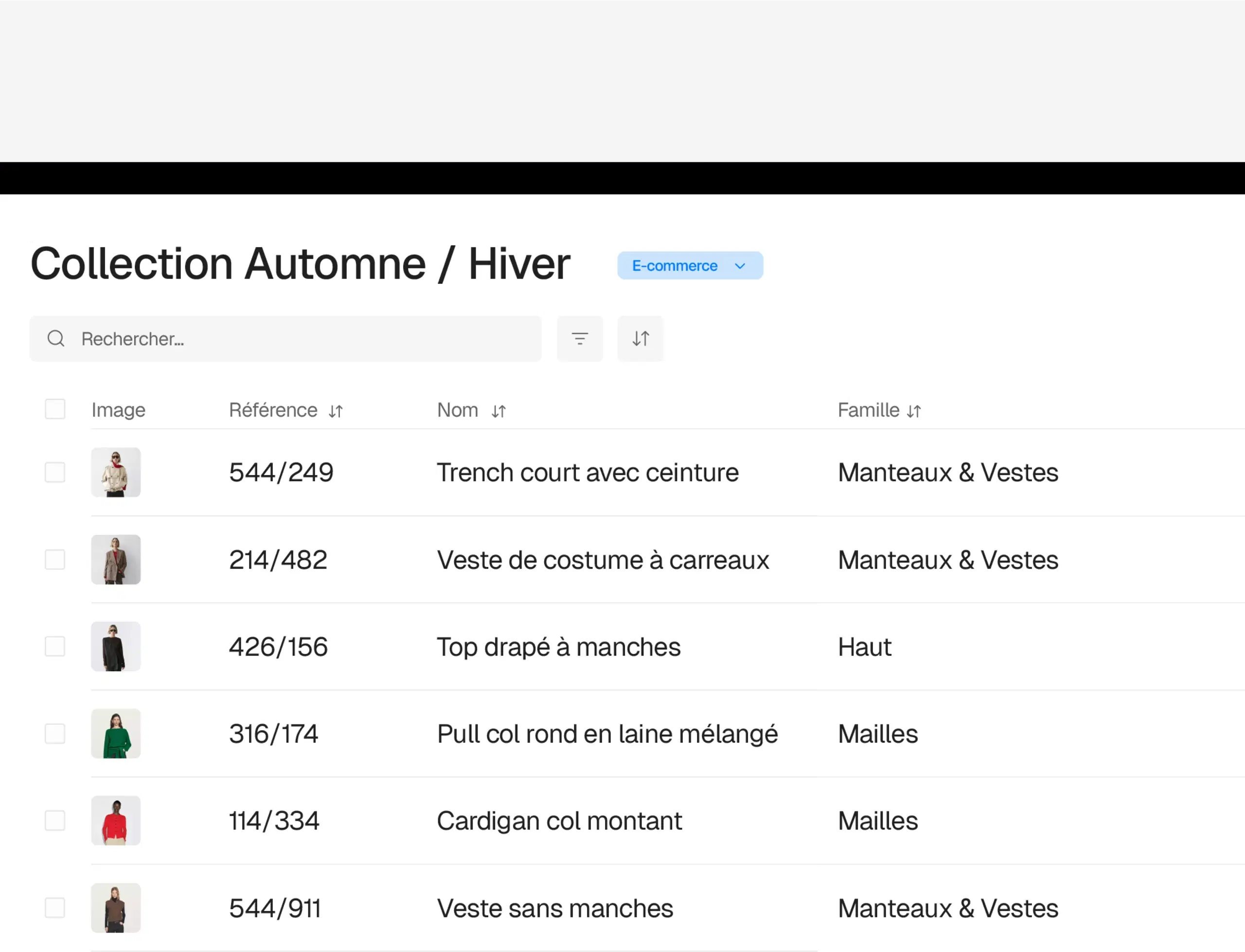The height and width of the screenshot is (952, 1245).
Task: Click the Mailles family for Cardigan
Action: click(877, 821)
